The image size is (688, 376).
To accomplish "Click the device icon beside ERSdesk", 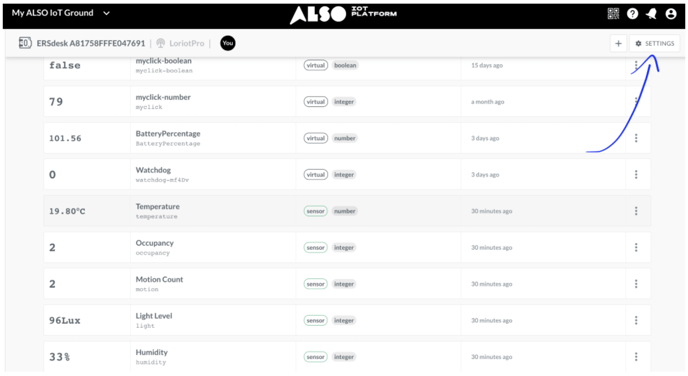I will (x=25, y=43).
